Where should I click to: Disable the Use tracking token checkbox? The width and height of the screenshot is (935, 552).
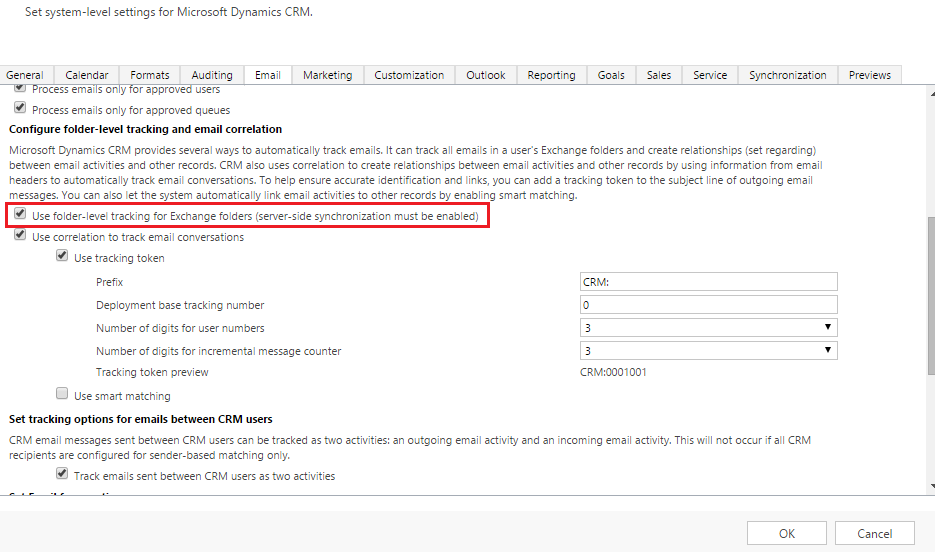pos(62,256)
